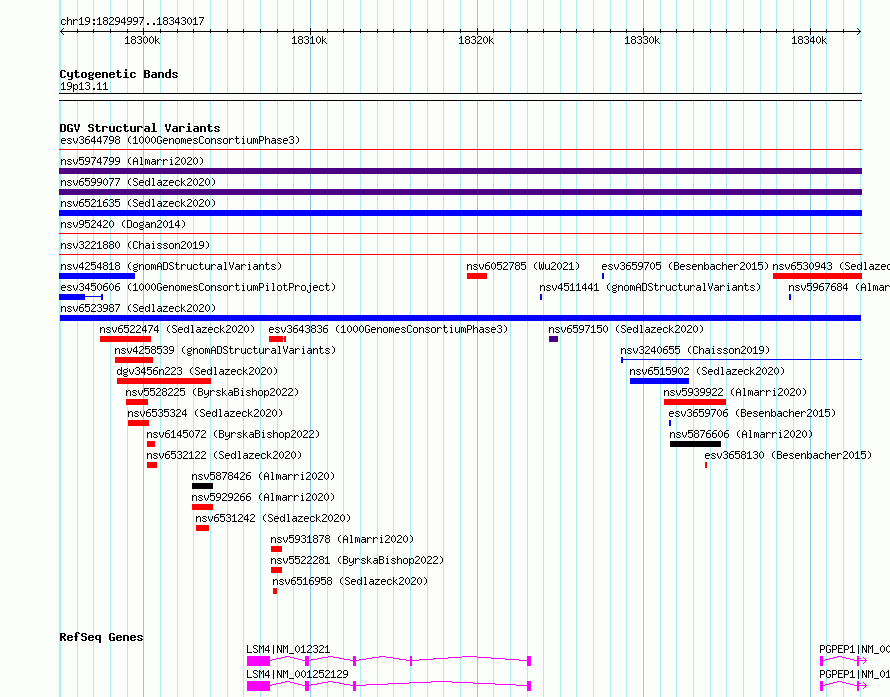Click the thin red line of nsv952420
The height and width of the screenshot is (697, 890).
pyautogui.click(x=460, y=233)
